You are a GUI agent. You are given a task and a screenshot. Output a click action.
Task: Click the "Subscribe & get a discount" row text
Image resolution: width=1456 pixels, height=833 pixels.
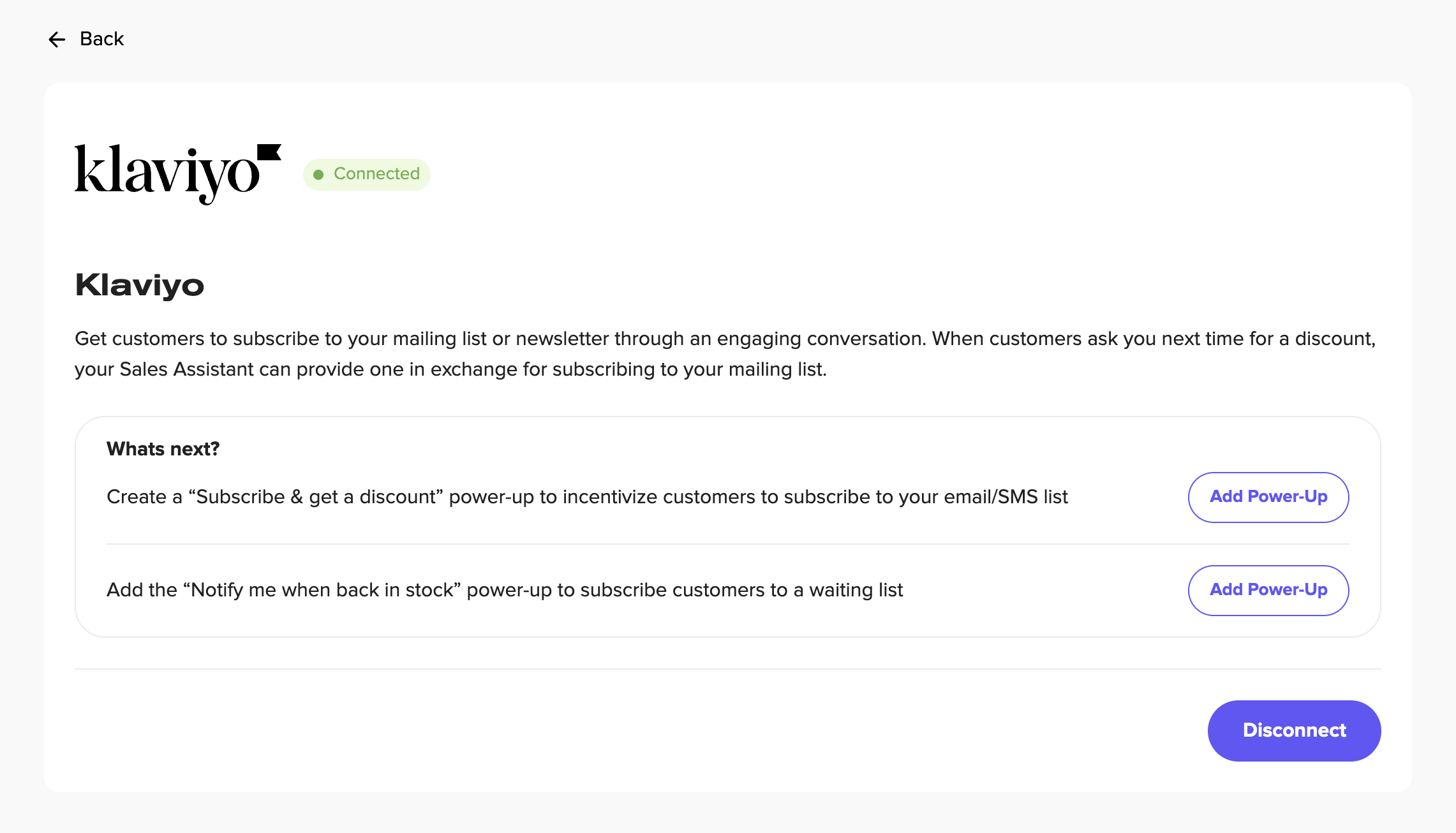coord(587,497)
